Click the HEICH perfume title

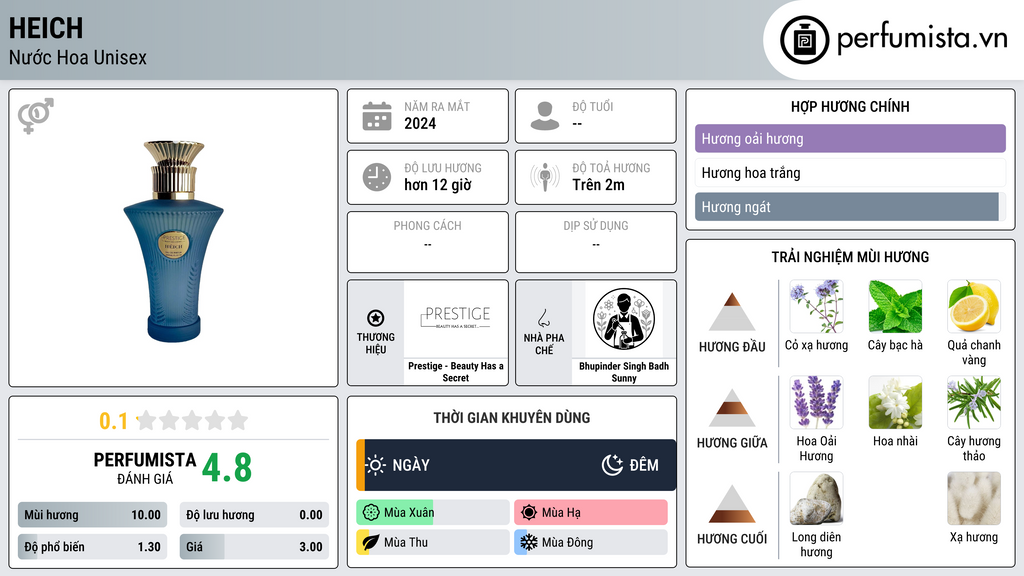(x=46, y=28)
